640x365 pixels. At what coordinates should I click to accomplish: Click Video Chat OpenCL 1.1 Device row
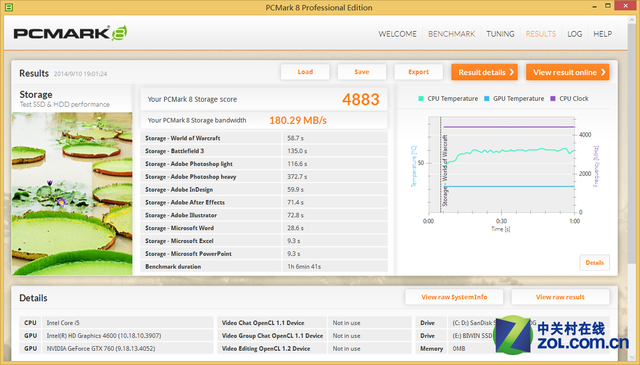[314, 323]
